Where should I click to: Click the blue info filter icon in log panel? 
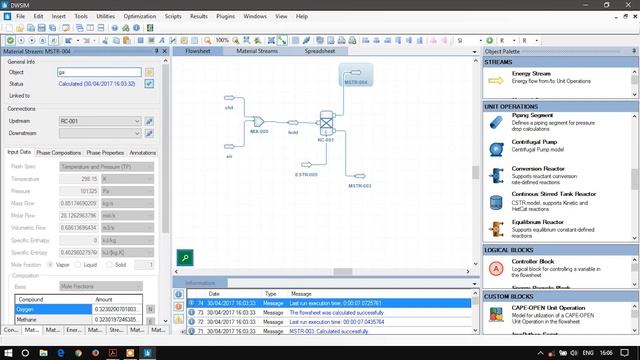coord(179,294)
